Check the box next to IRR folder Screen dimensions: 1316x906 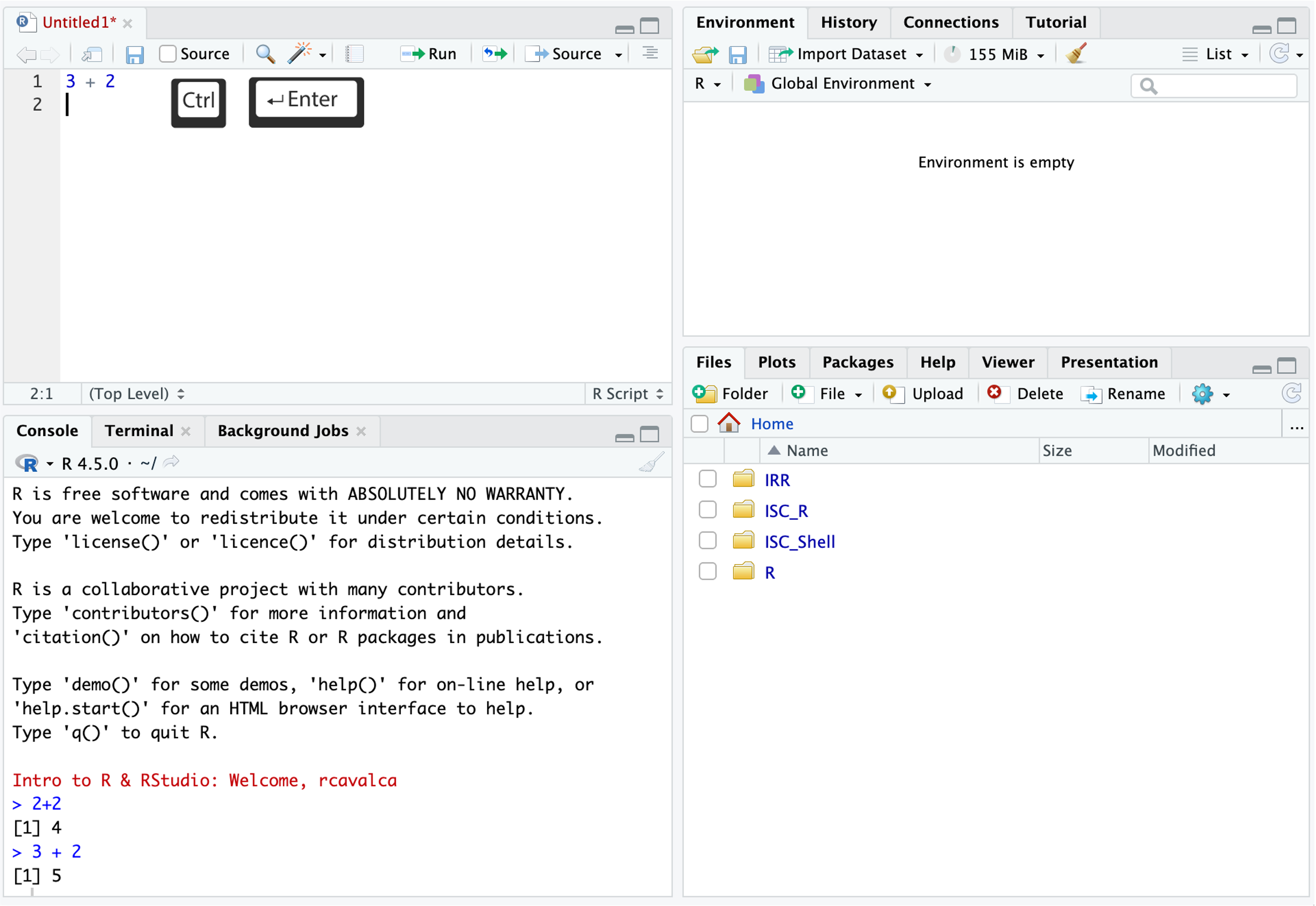coord(707,479)
